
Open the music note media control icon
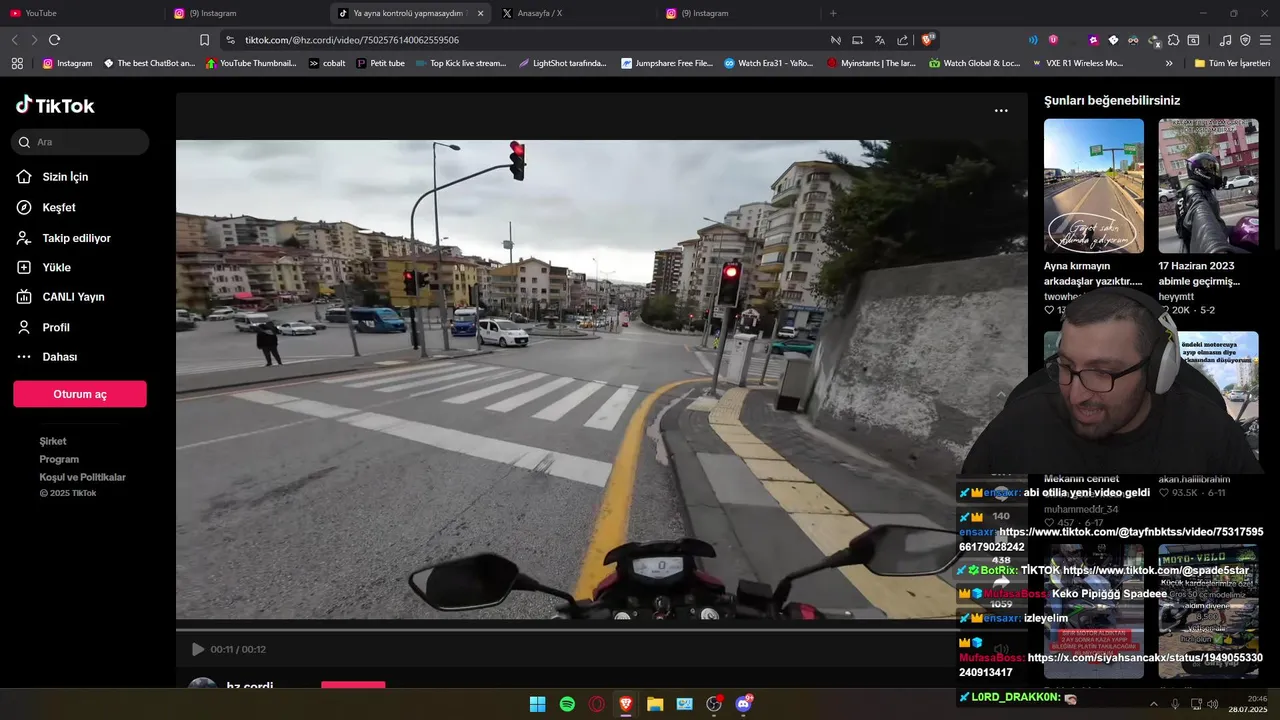click(1225, 40)
